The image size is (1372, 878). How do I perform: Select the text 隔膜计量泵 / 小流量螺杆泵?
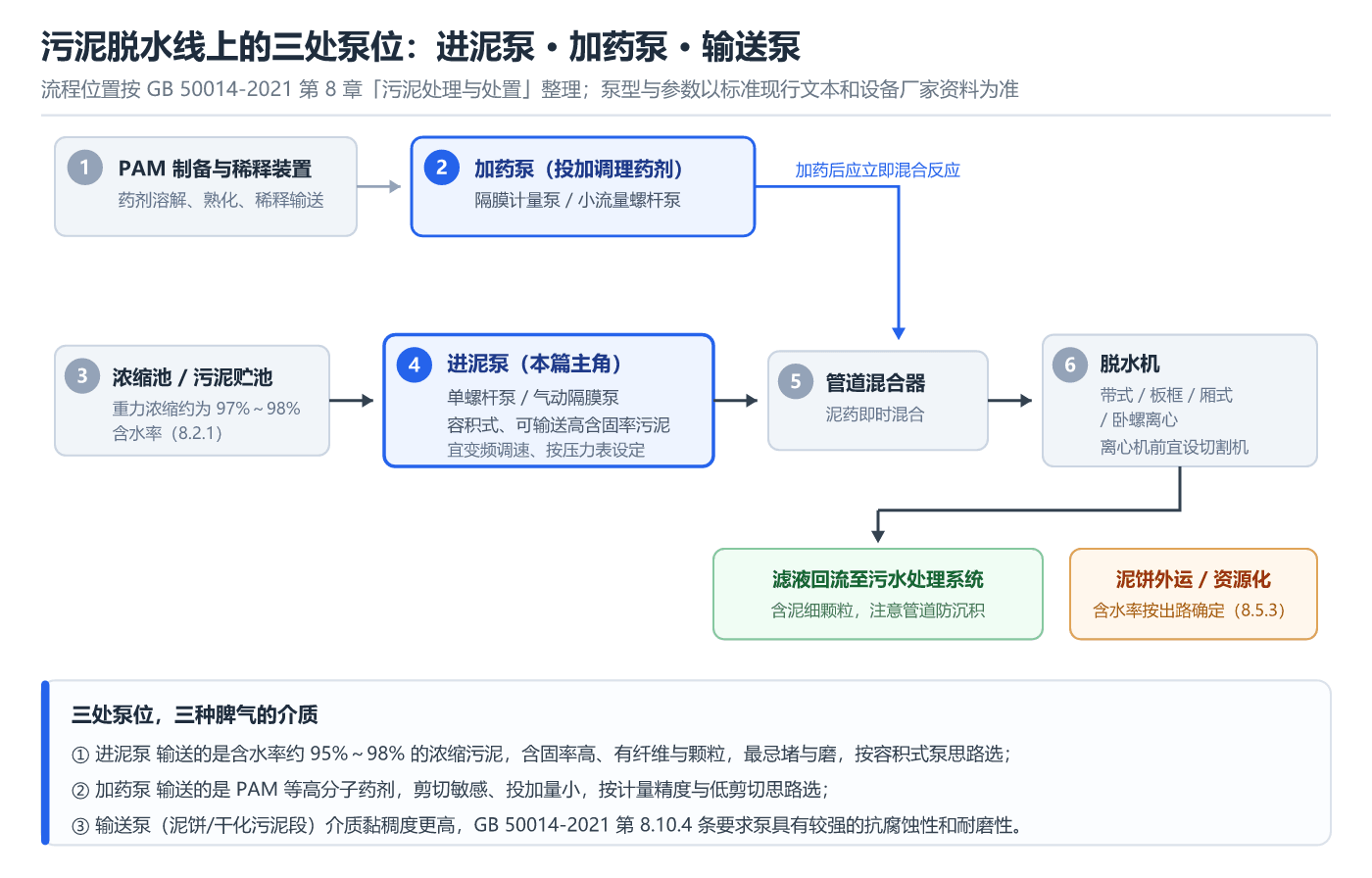[577, 200]
